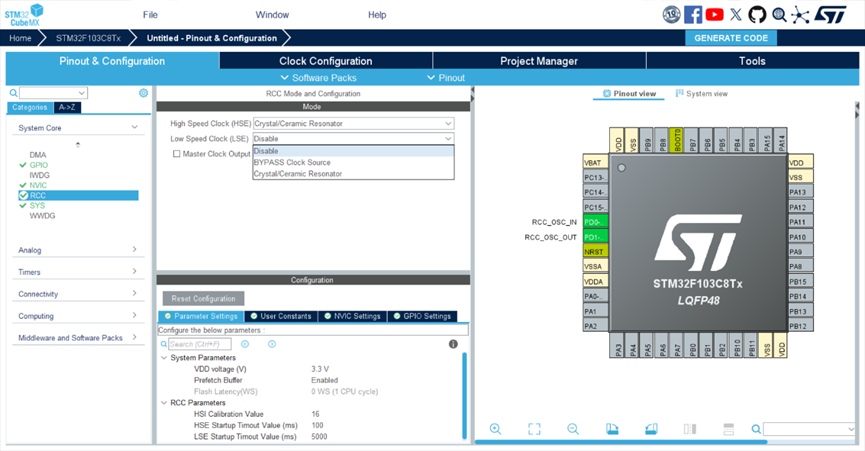Screen dimensions: 865x451
Task: Open the YouTube link icon
Action: click(714, 14)
